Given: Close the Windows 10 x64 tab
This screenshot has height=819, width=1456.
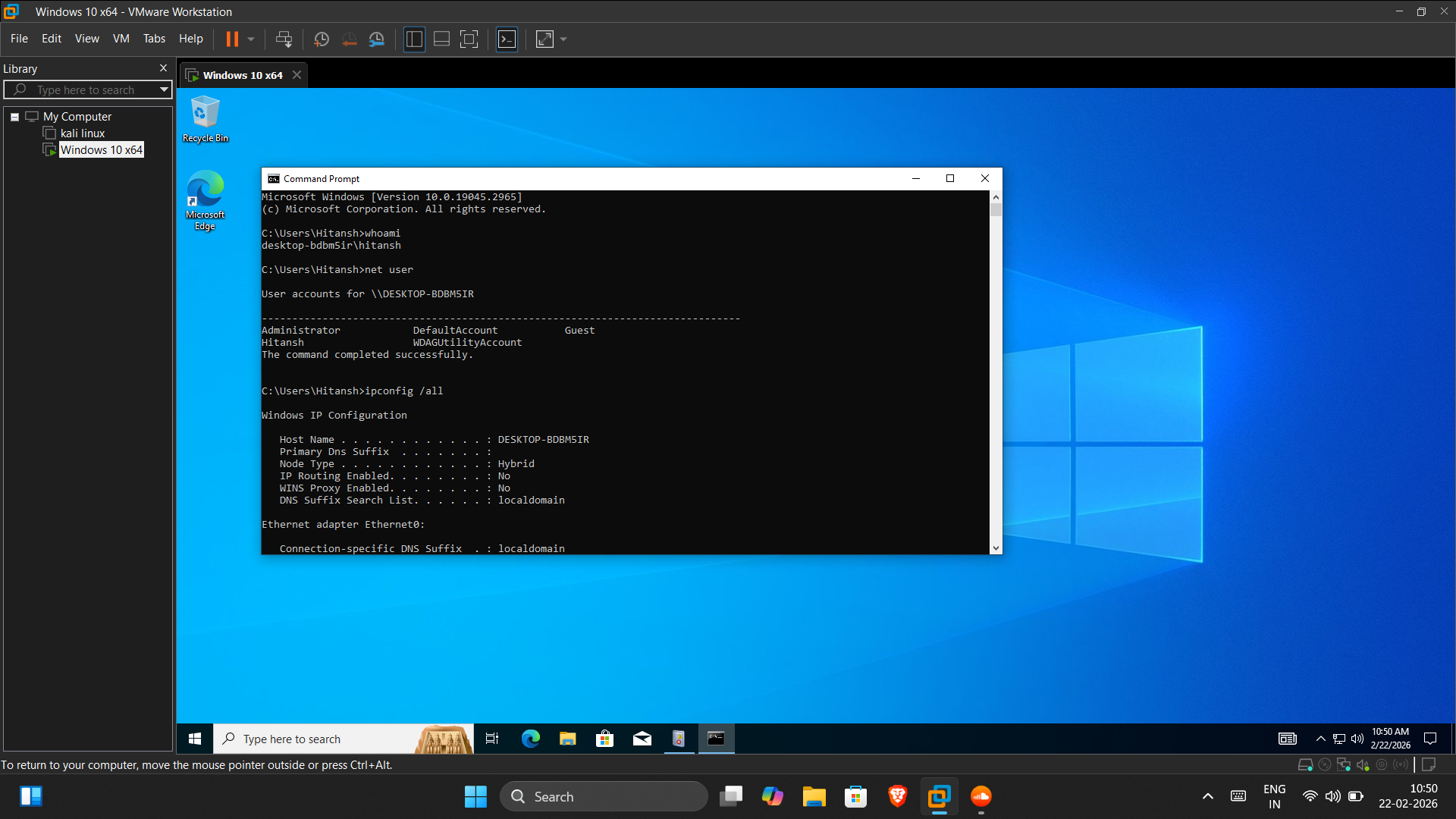Looking at the screenshot, I should click(x=297, y=75).
